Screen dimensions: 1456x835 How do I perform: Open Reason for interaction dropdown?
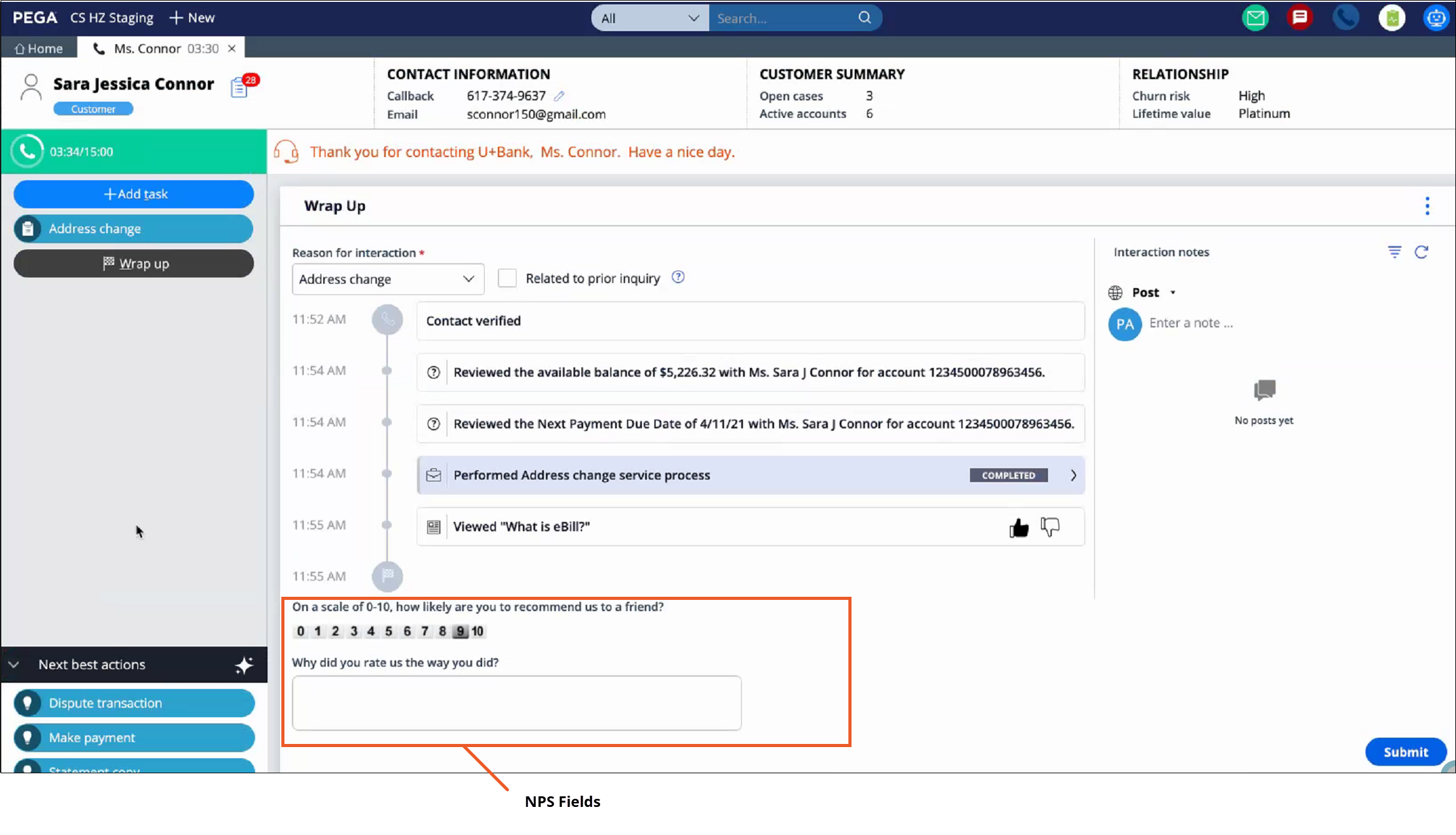click(x=387, y=279)
